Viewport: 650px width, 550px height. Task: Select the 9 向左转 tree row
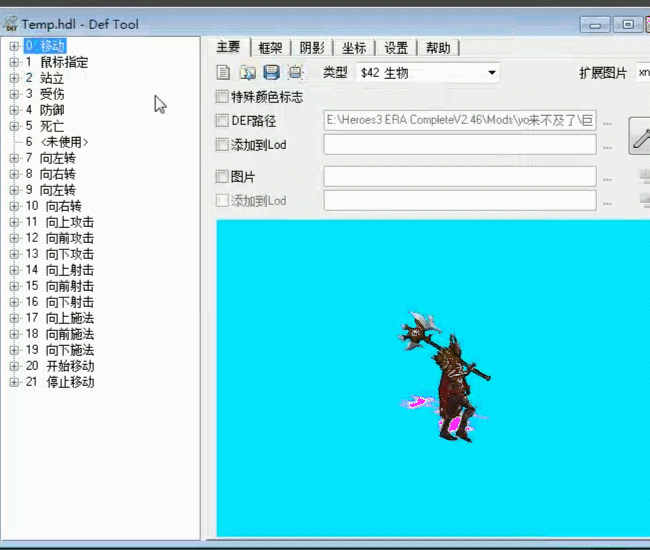coord(51,190)
